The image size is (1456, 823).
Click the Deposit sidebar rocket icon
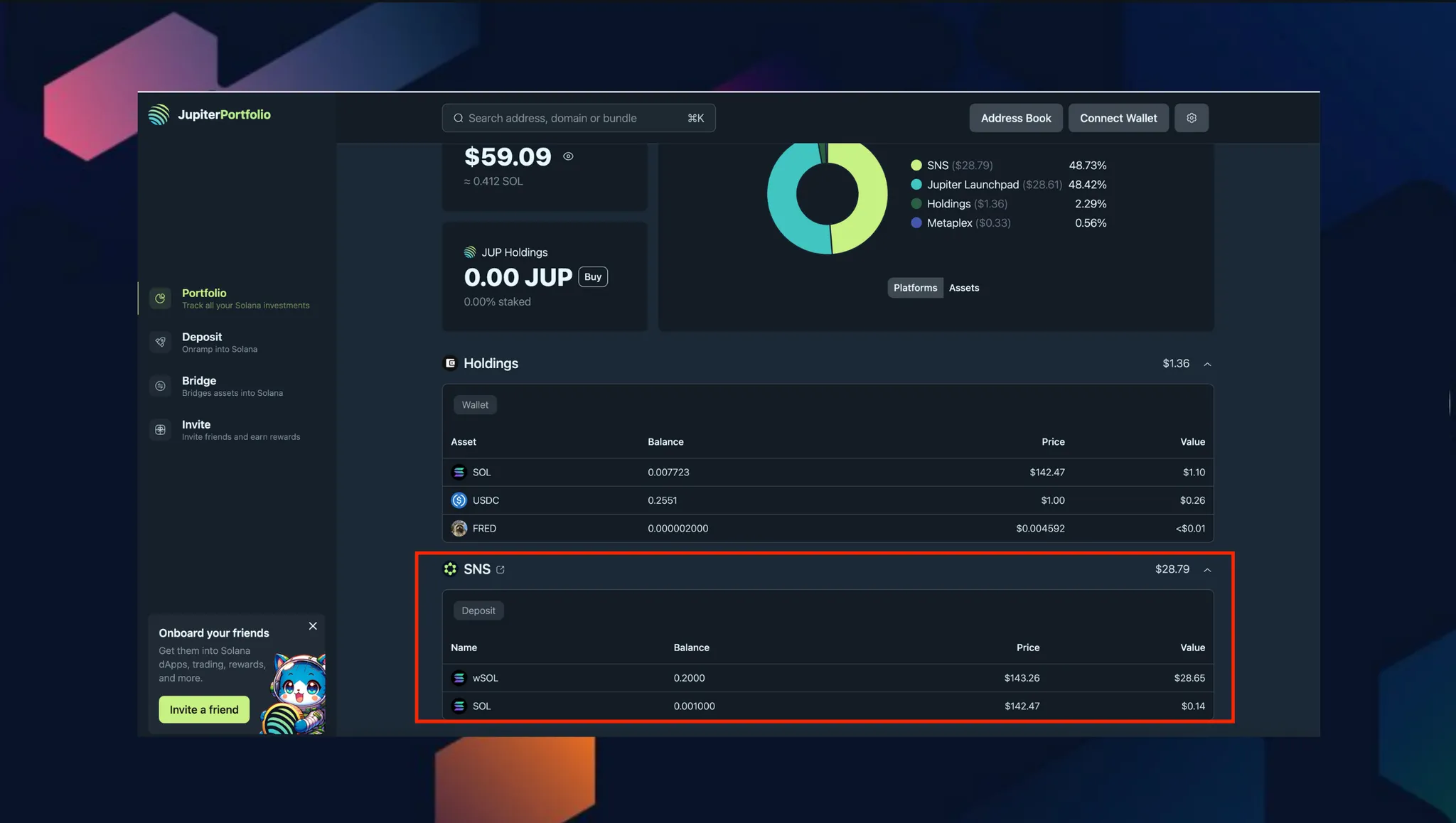(x=161, y=342)
